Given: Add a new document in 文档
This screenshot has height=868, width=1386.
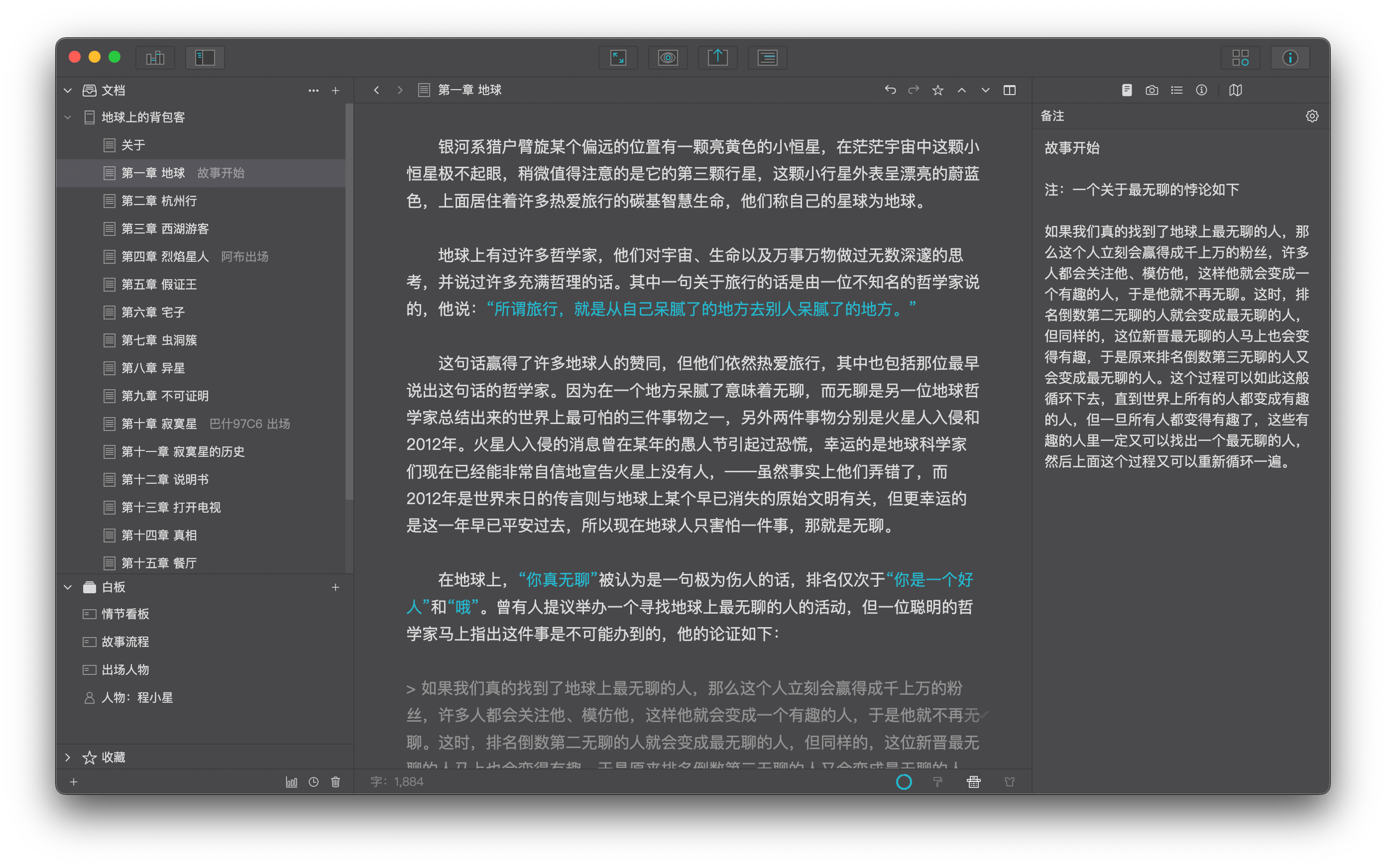Looking at the screenshot, I should (336, 90).
